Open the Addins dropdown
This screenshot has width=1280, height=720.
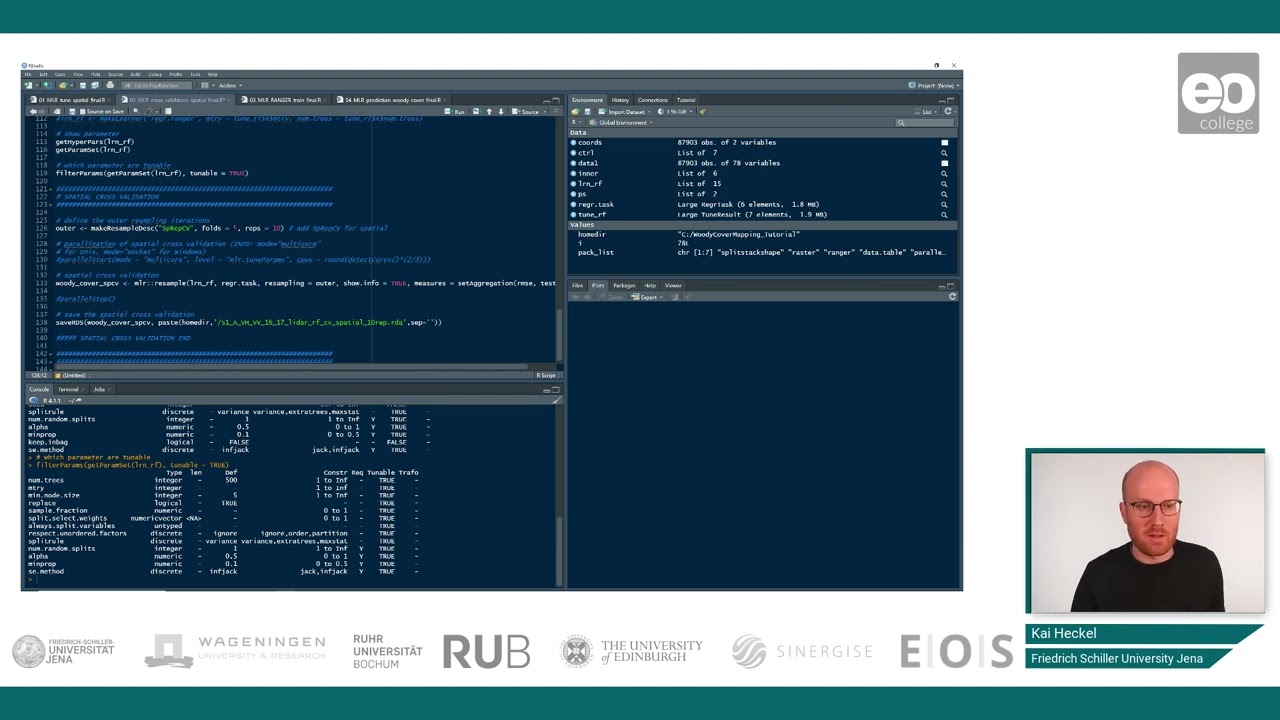coord(230,85)
